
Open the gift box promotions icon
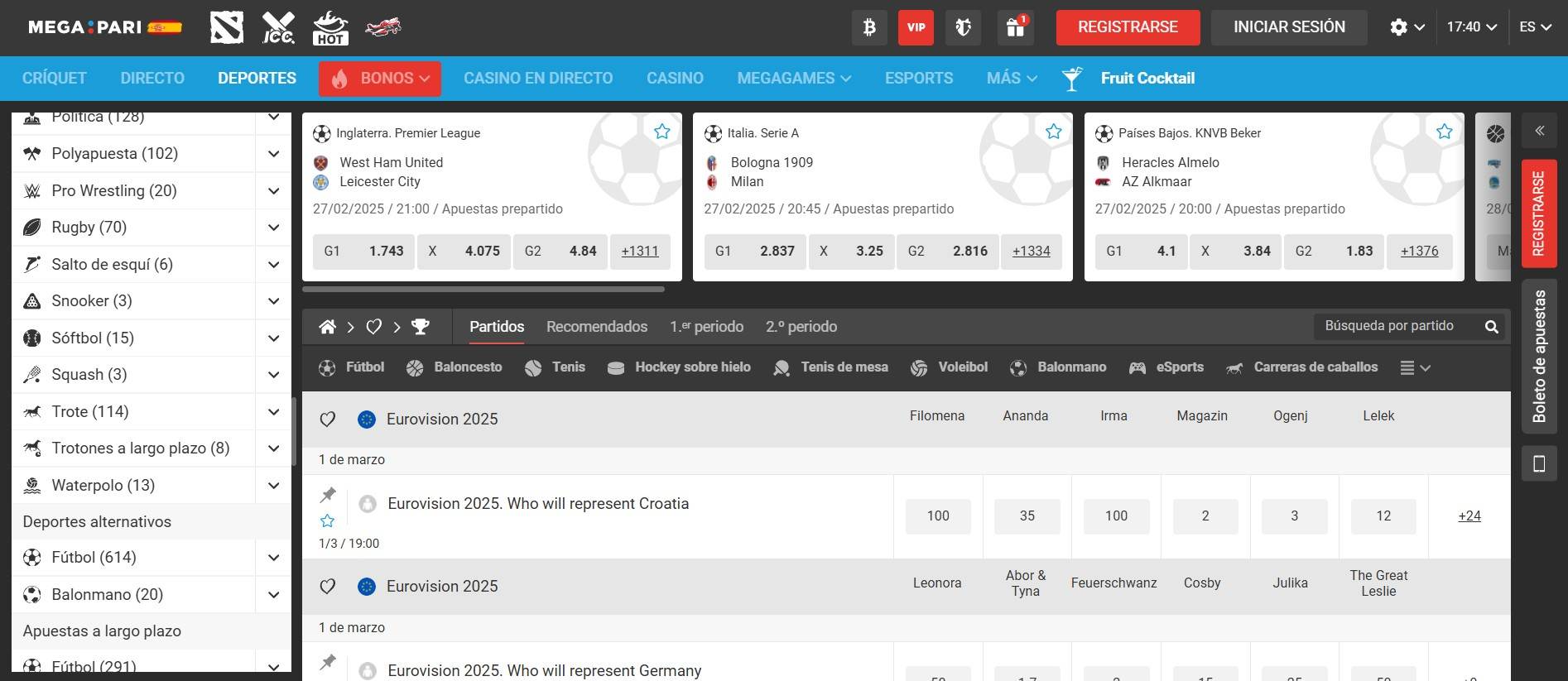pos(1016,27)
